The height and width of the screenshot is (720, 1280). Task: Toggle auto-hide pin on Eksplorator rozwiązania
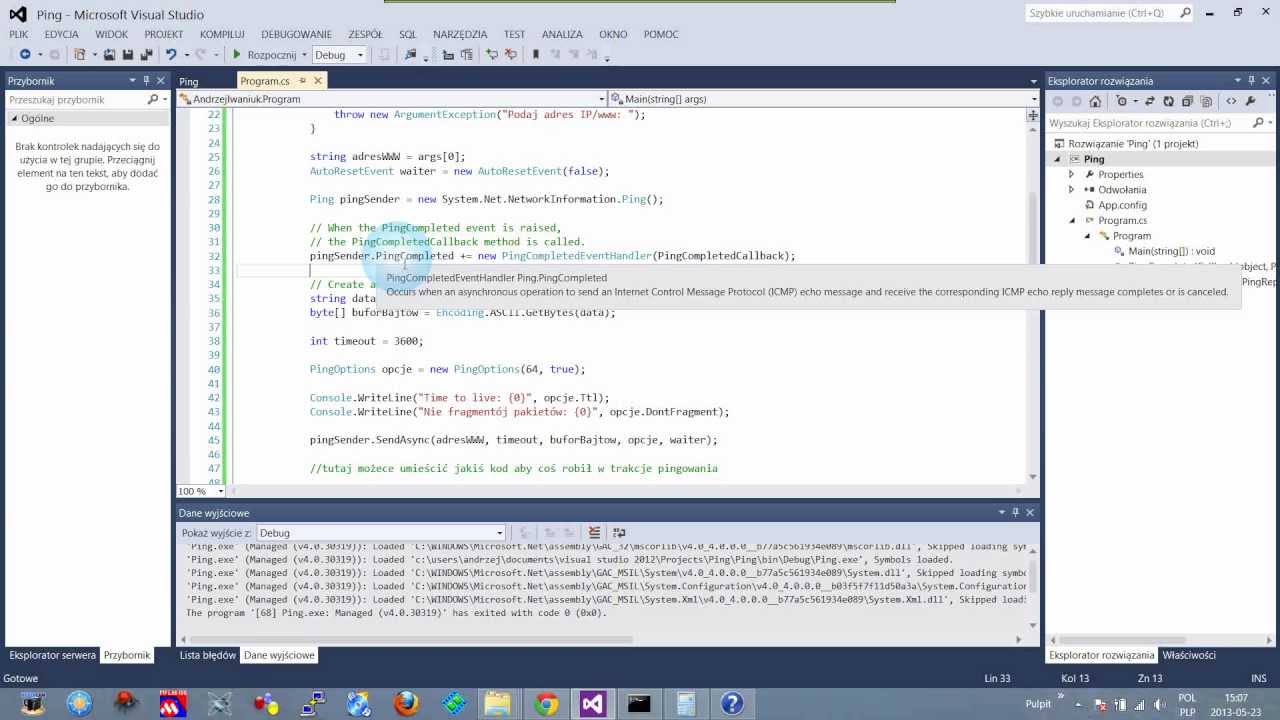(1254, 81)
